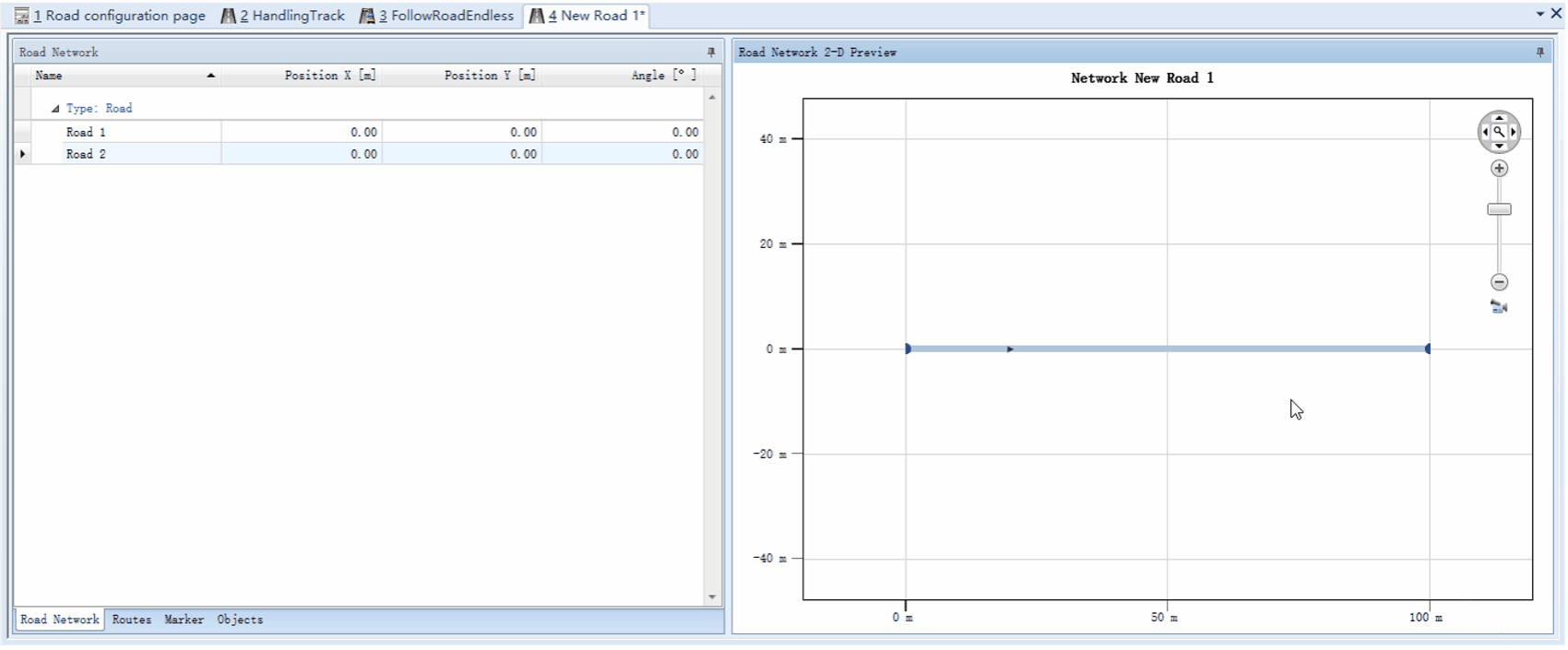Pan the preview up with the navigation arrow

tap(1499, 118)
